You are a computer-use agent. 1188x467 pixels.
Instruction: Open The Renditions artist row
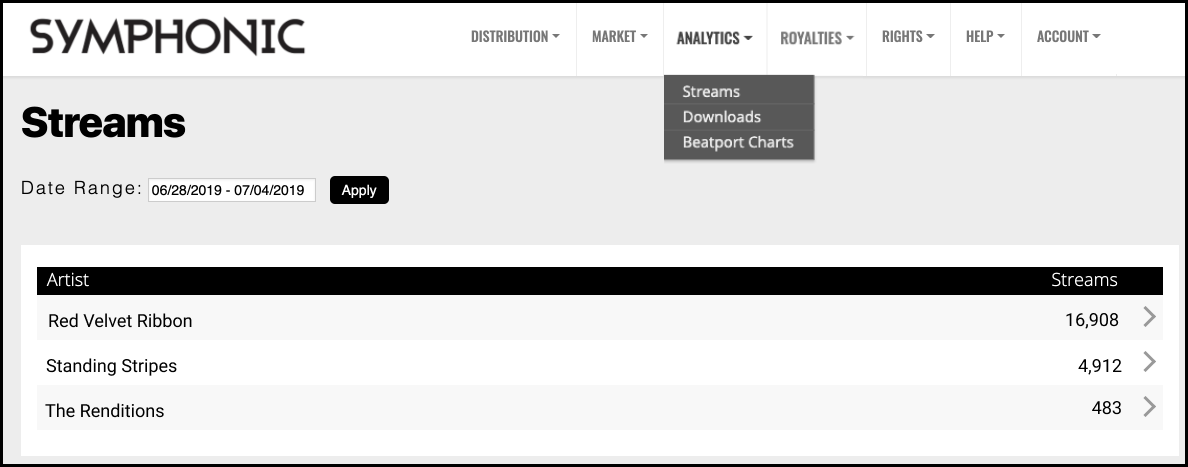pyautogui.click(x=599, y=408)
